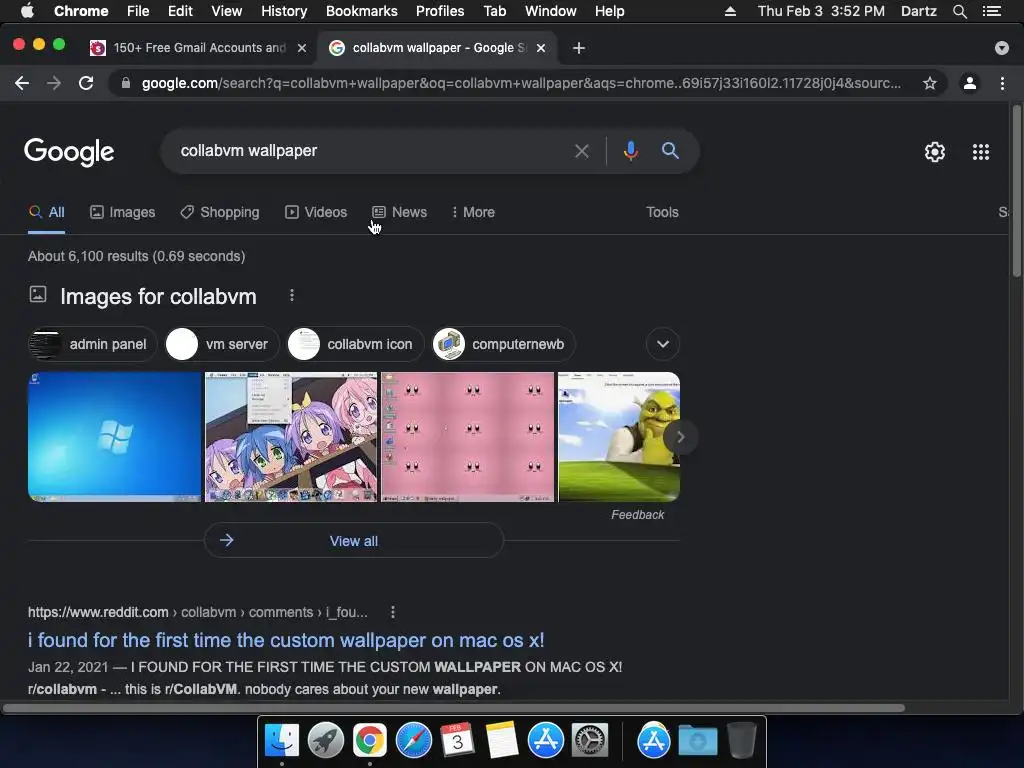Open the anime girls wallpaper thumbnail

[291, 437]
